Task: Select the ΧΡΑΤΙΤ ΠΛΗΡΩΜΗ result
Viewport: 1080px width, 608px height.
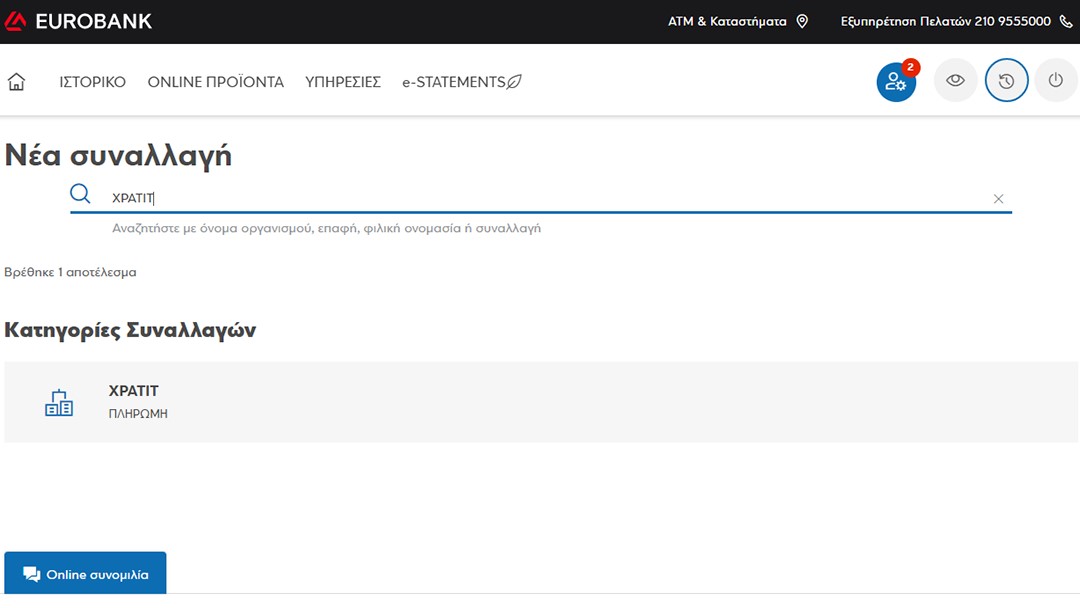Action: point(540,401)
